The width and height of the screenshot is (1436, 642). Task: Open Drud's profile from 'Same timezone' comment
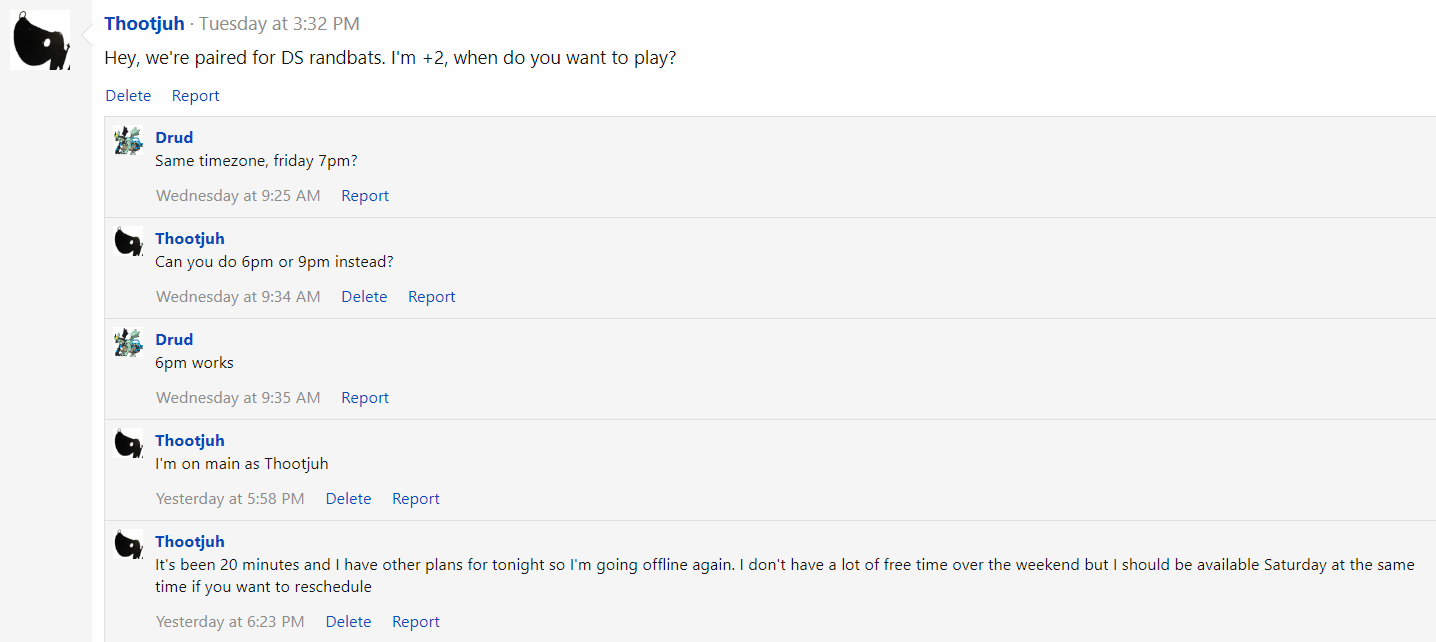(174, 138)
